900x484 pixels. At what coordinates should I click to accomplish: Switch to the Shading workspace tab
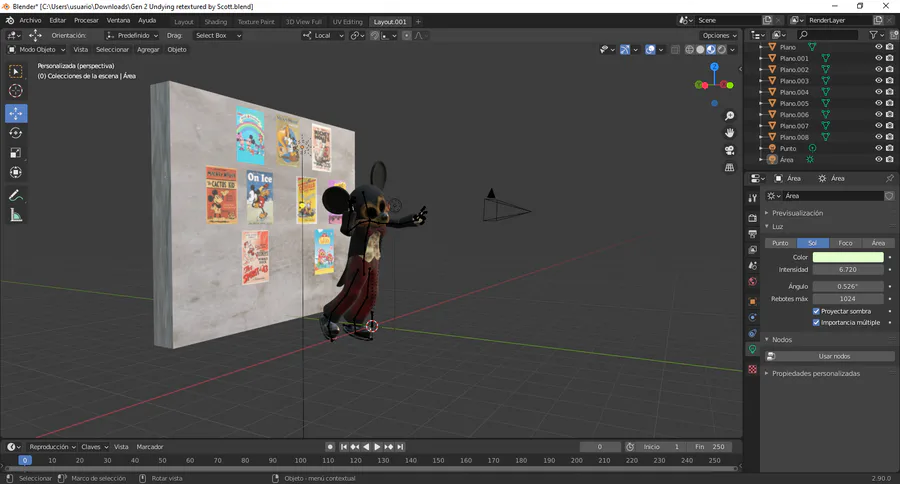coord(216,22)
